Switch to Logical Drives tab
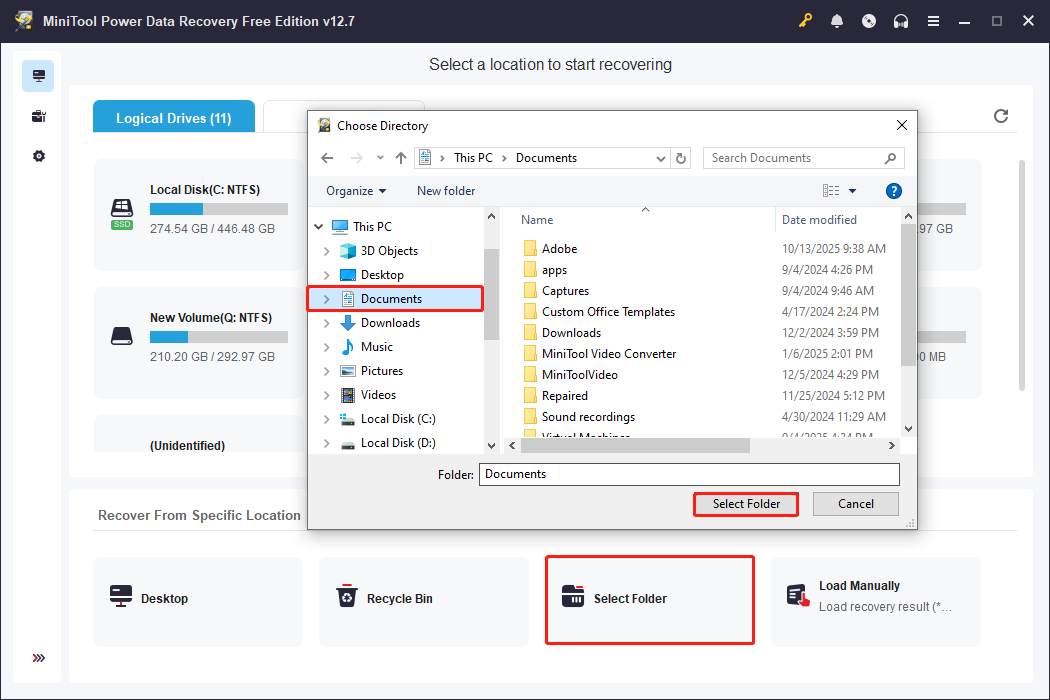 [173, 118]
